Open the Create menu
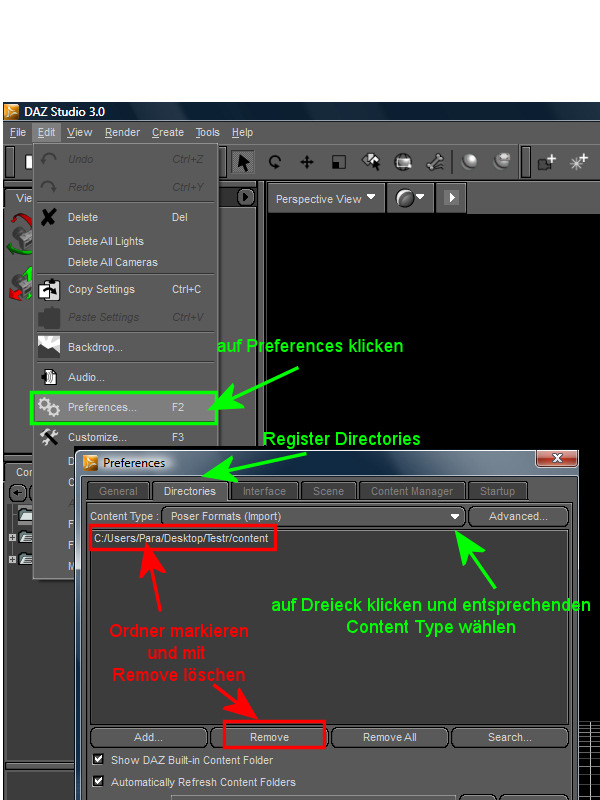Image resolution: width=600 pixels, height=800 pixels. 168,133
